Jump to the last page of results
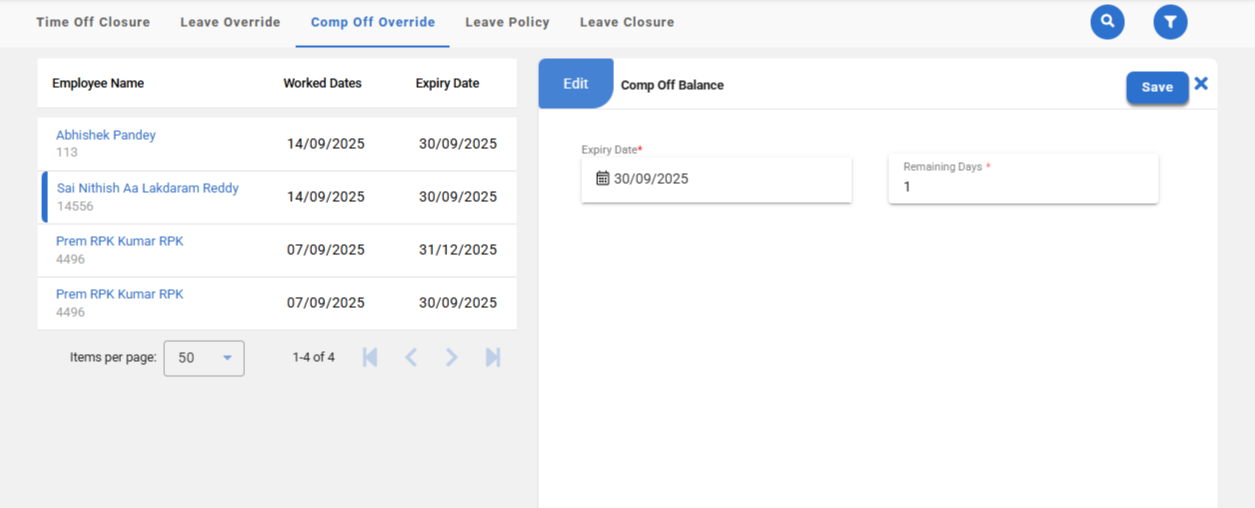The image size is (1255, 508). [x=493, y=357]
